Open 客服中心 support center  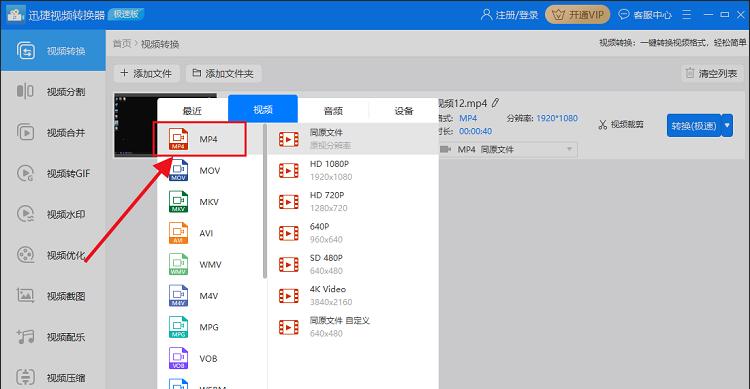645,15
